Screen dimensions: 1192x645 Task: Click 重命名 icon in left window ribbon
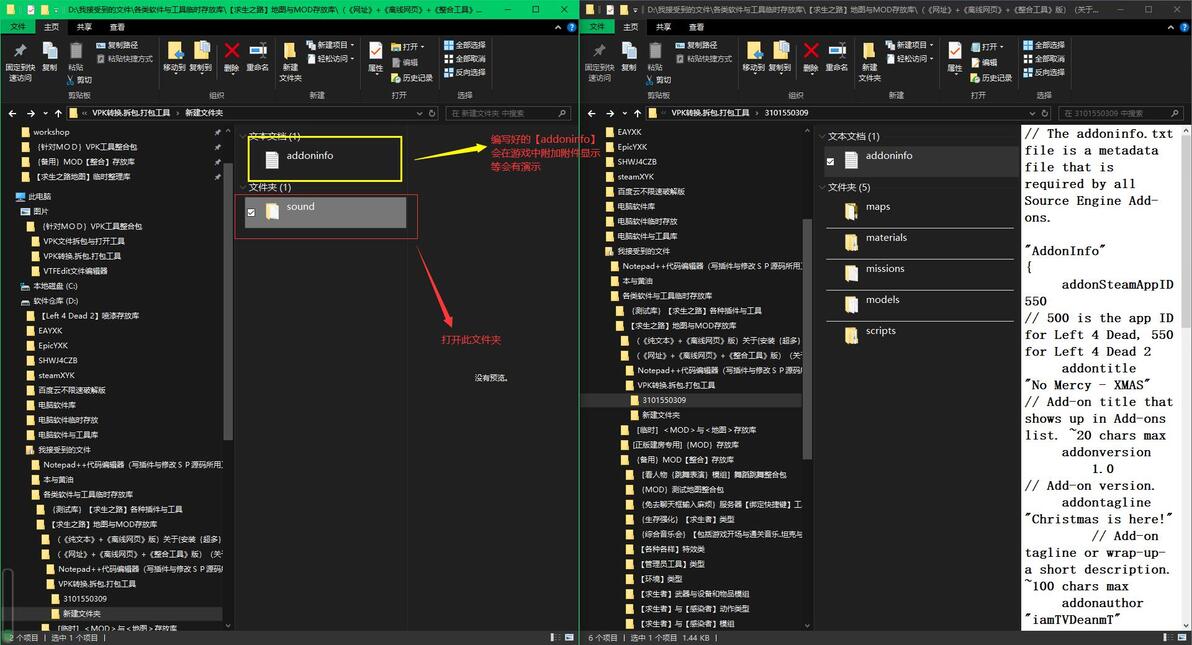point(258,51)
